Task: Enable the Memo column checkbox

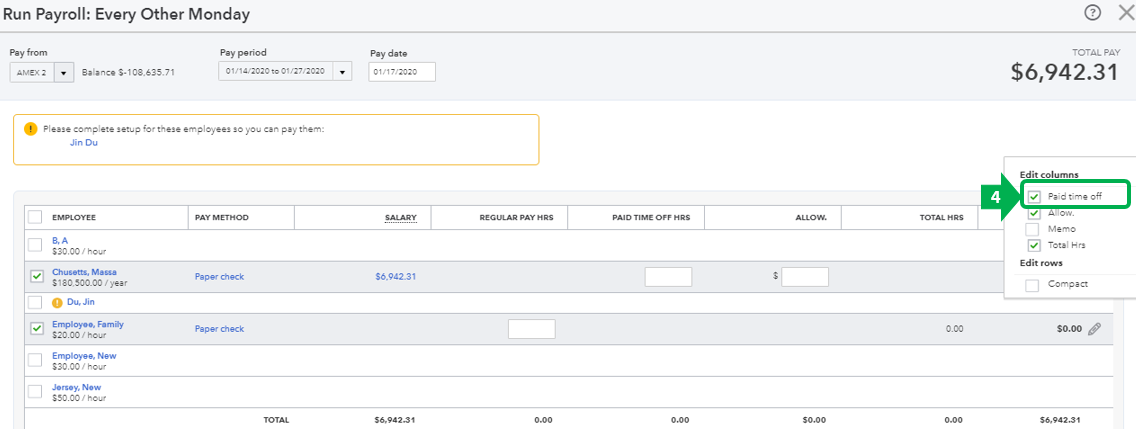Action: pos(1034,229)
